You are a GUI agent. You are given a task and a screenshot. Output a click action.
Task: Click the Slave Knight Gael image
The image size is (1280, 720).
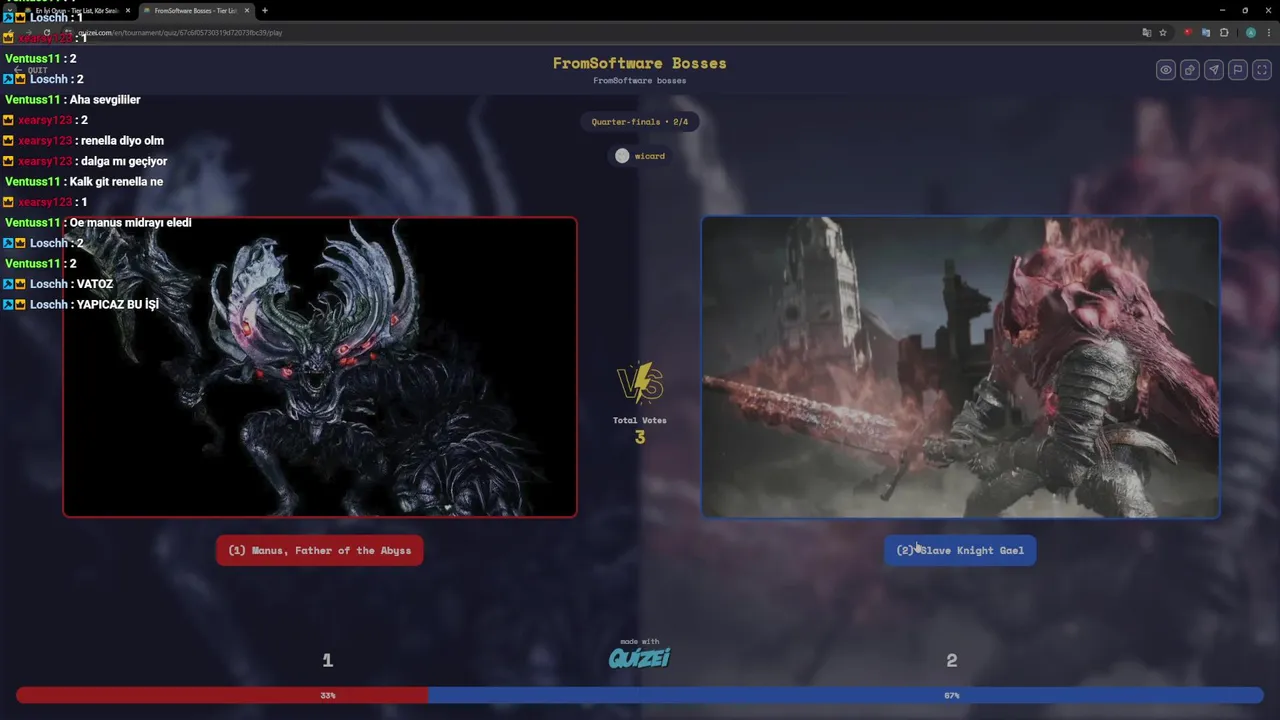[x=960, y=367]
